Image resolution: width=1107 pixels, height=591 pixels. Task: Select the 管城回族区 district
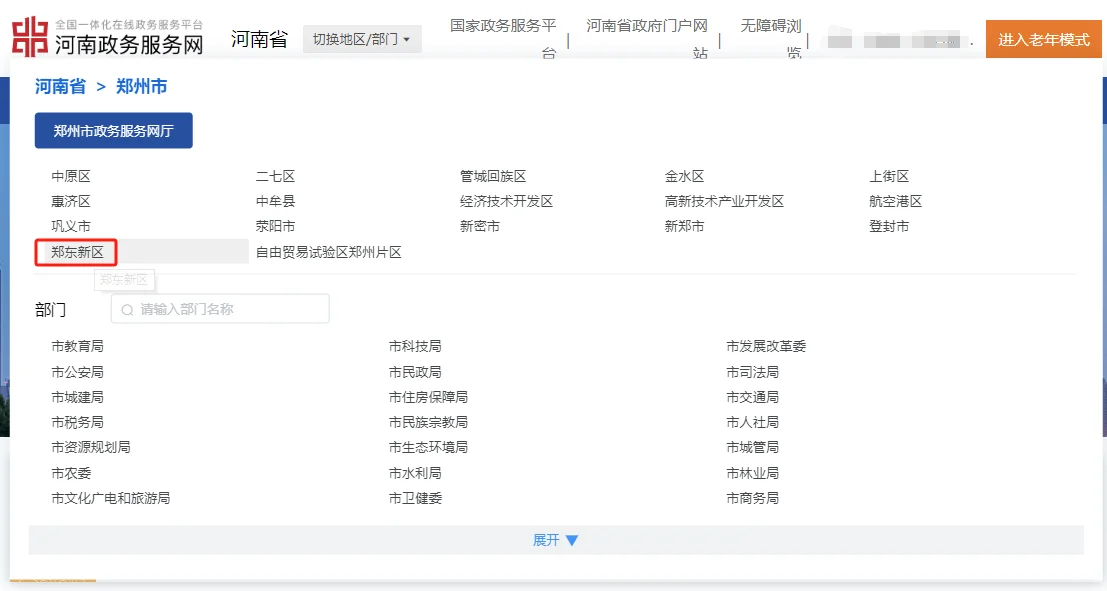(x=493, y=177)
